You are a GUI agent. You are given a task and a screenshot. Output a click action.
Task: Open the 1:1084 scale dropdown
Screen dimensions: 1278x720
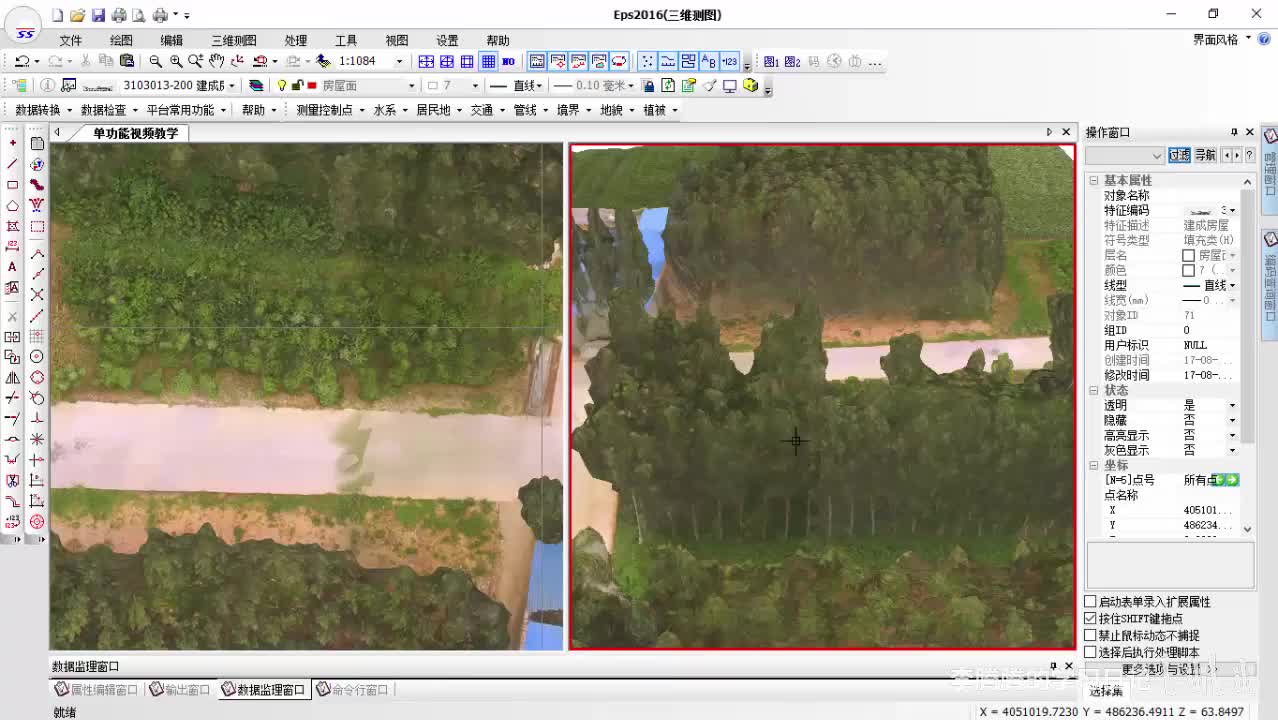point(399,61)
